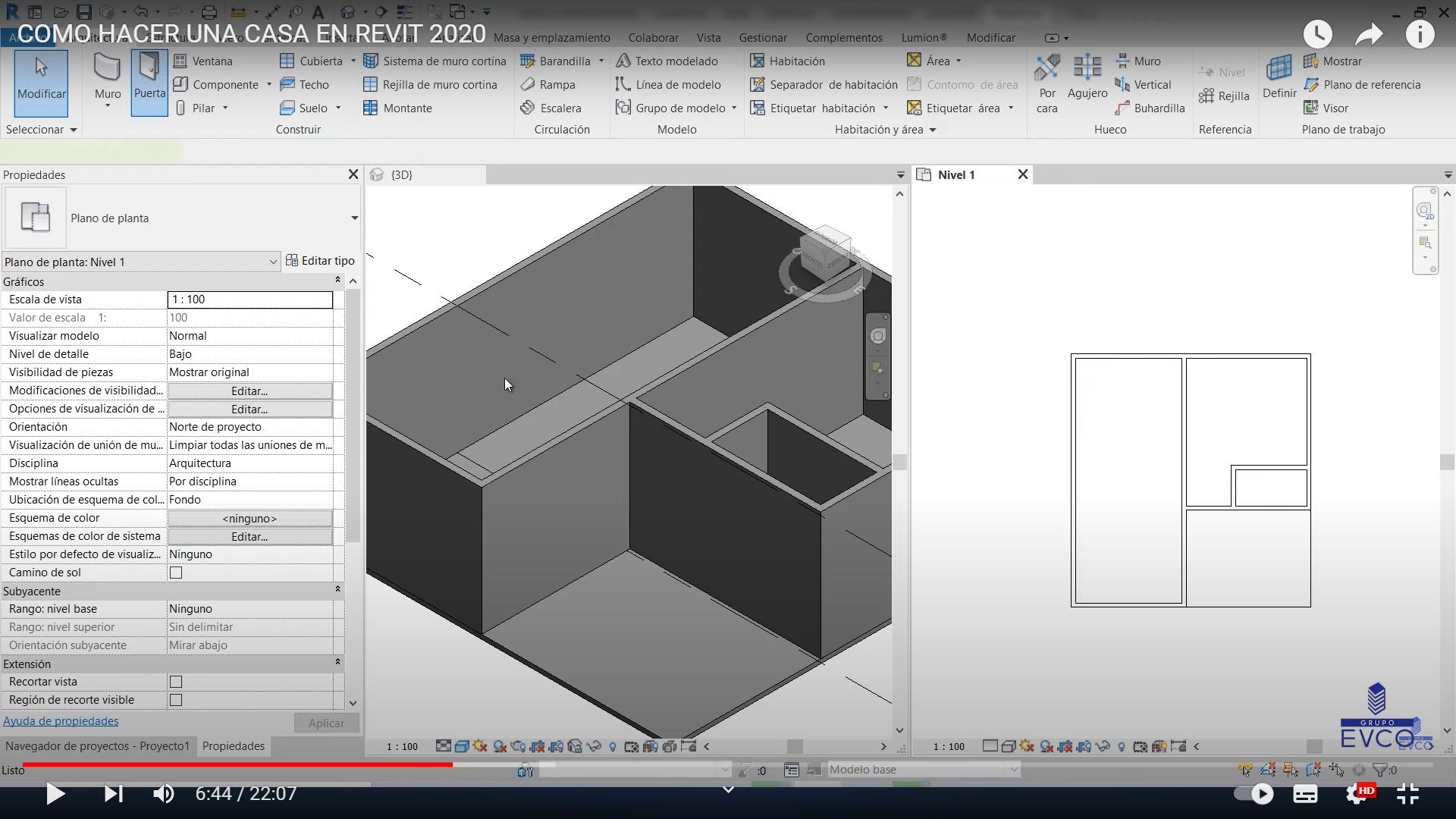The image size is (1456, 819).
Task: Open the Ayuda de propiedades link
Action: click(x=61, y=721)
